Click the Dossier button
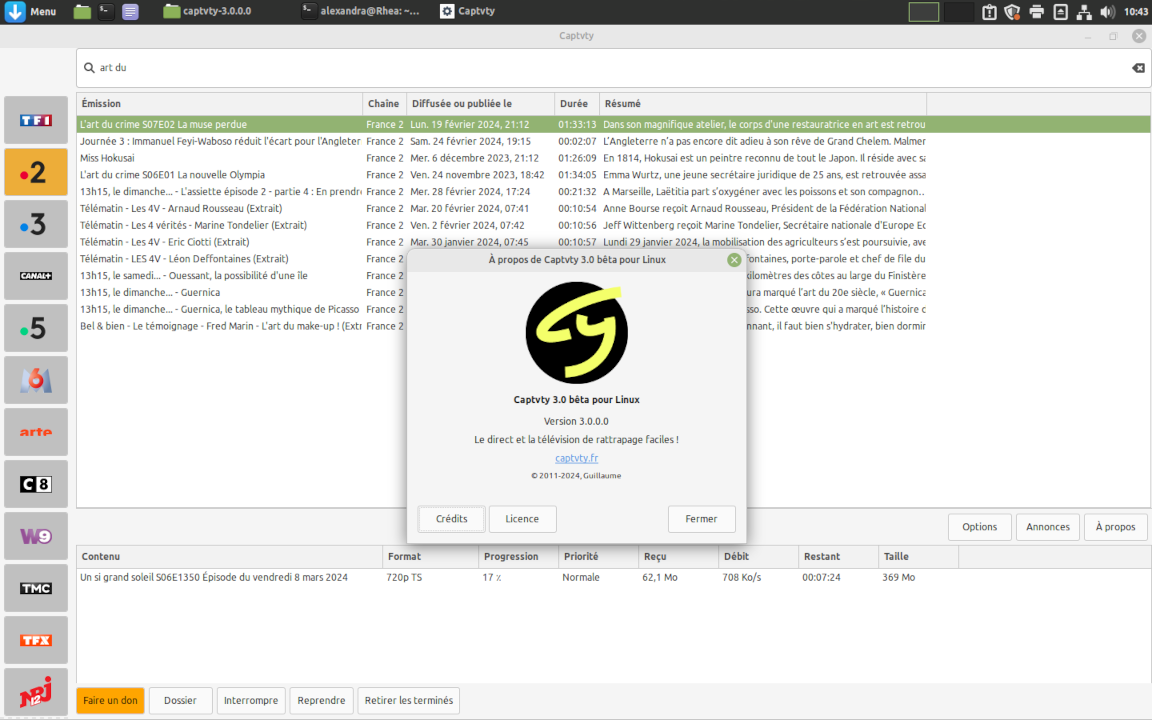 click(180, 700)
